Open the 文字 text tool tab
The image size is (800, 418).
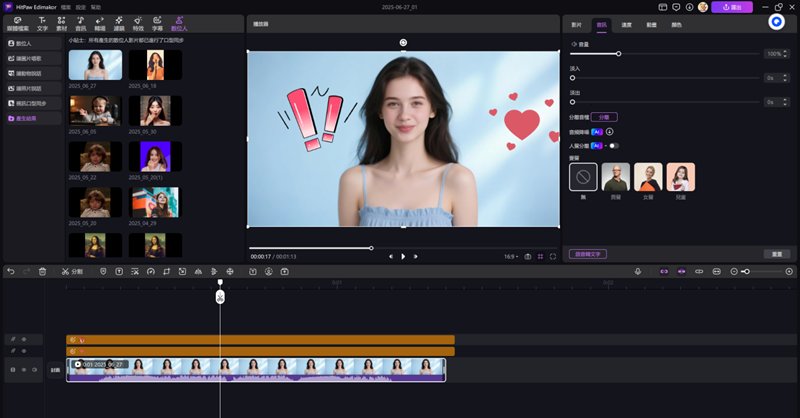pos(42,23)
